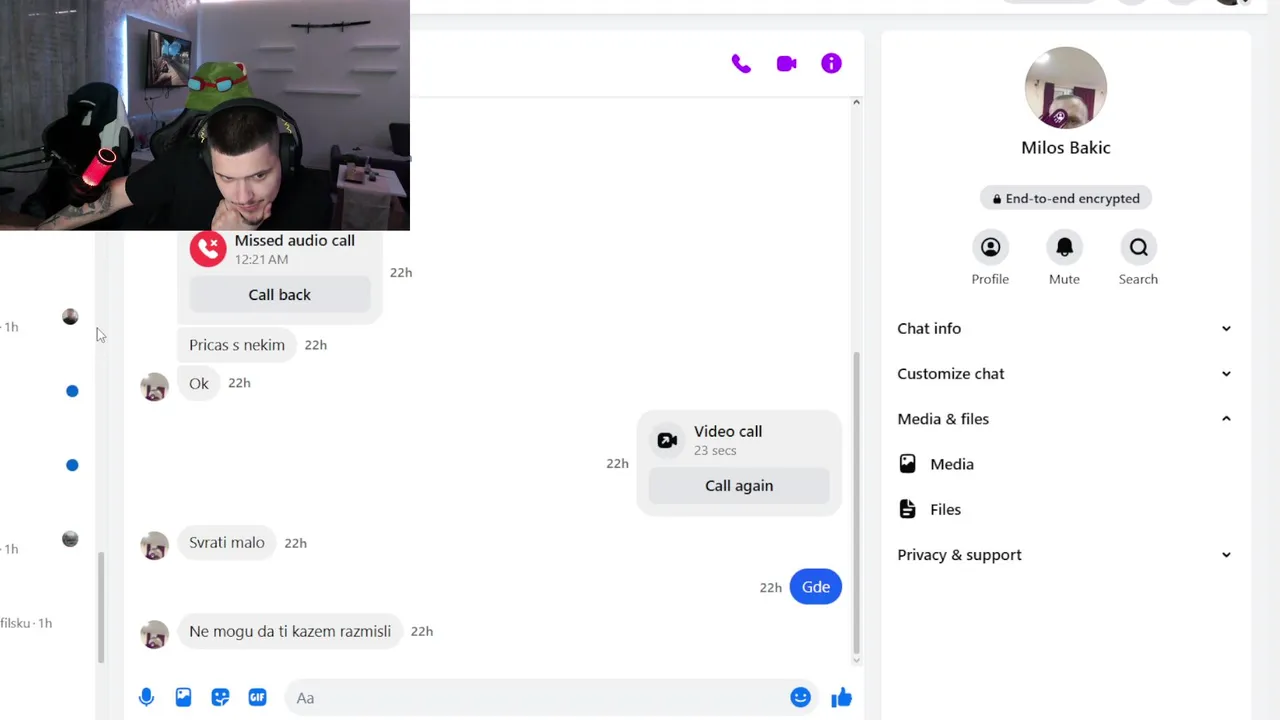Select the Ne mogu da ti kazem razmisli message
Viewport: 1280px width, 720px height.
pos(290,632)
